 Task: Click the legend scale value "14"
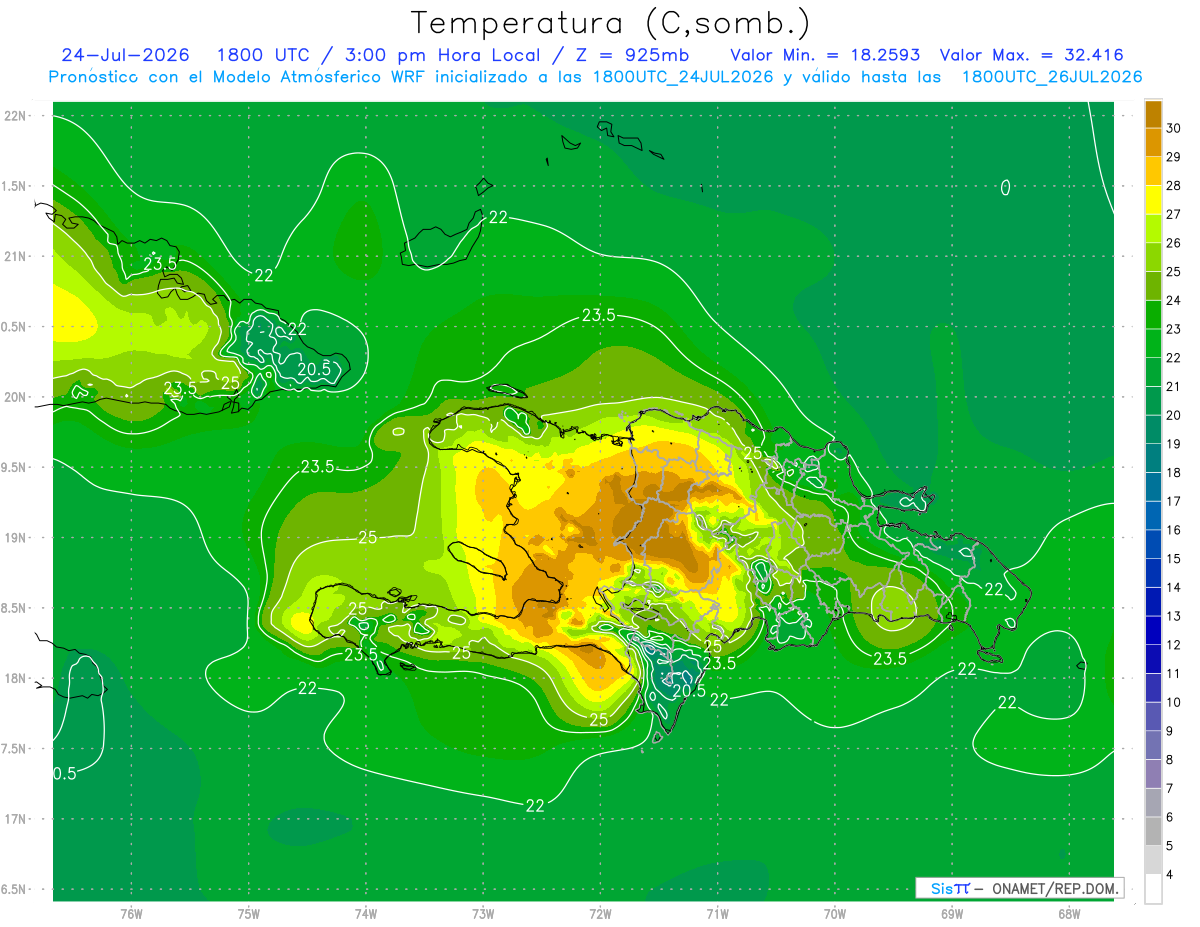click(1173, 587)
